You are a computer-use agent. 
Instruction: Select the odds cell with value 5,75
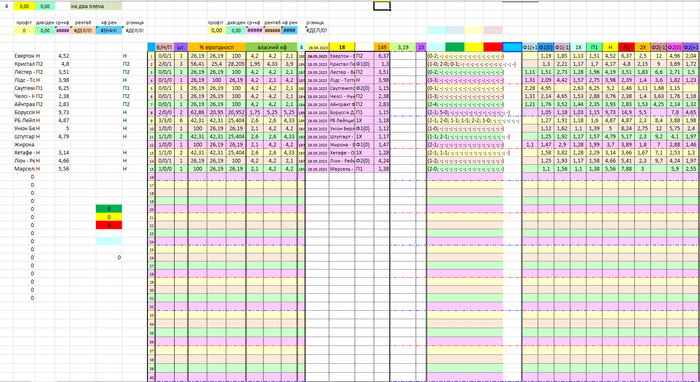coord(675,129)
